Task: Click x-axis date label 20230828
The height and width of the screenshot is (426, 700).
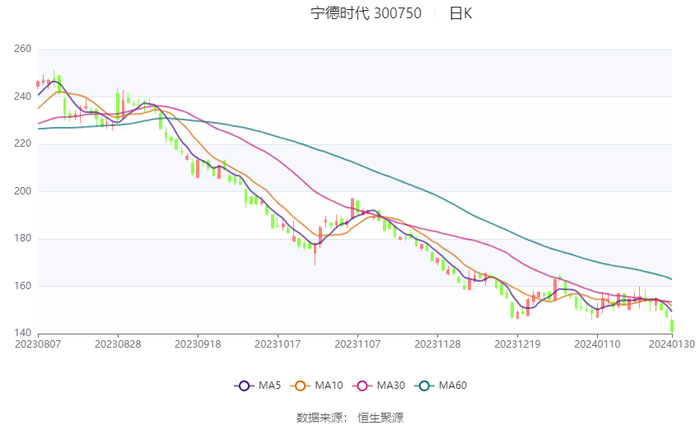Action: 118,345
